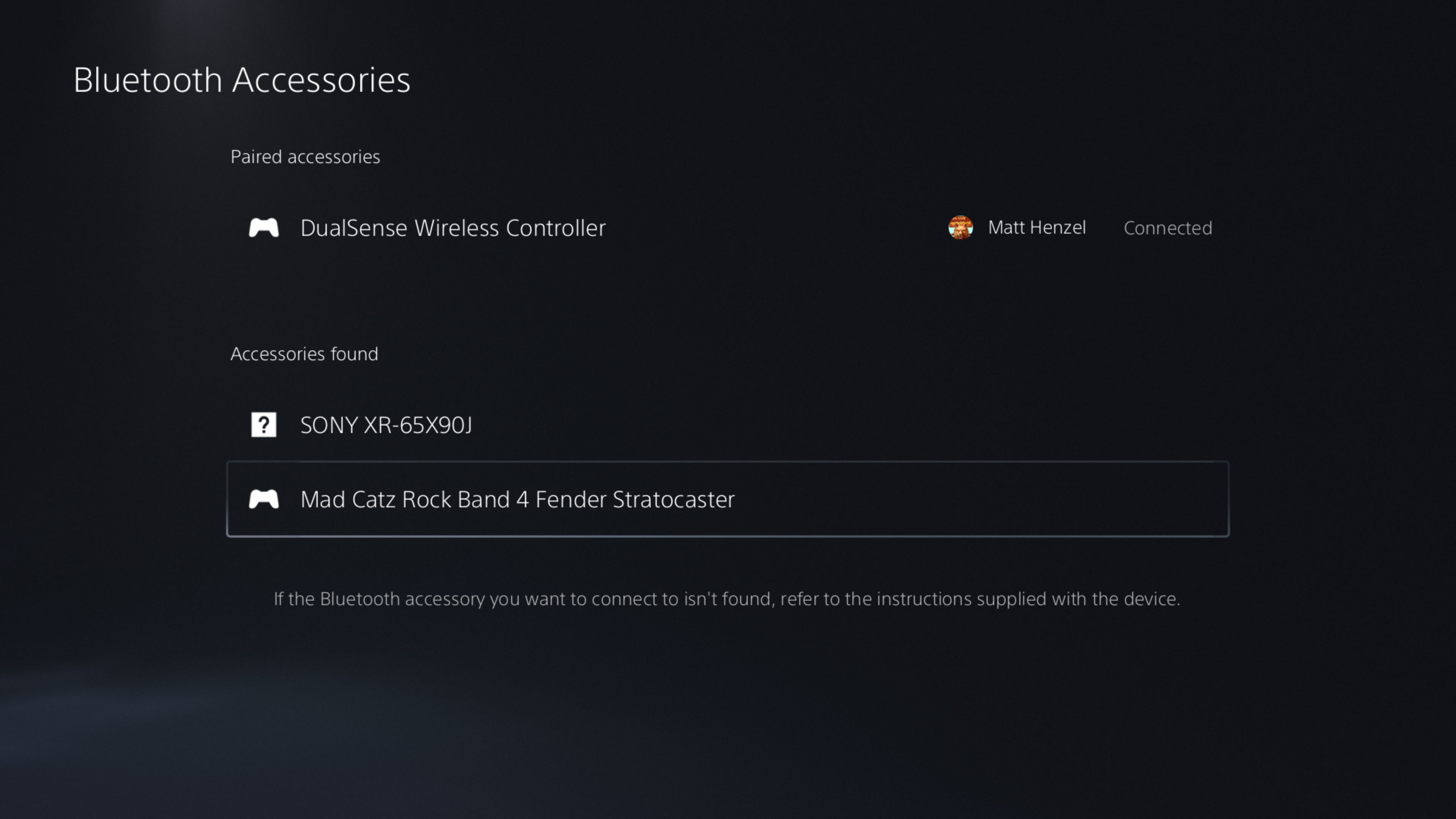Click empty right side of highlighted Mad Catz row
The image size is (1456, 819).
point(1017,500)
